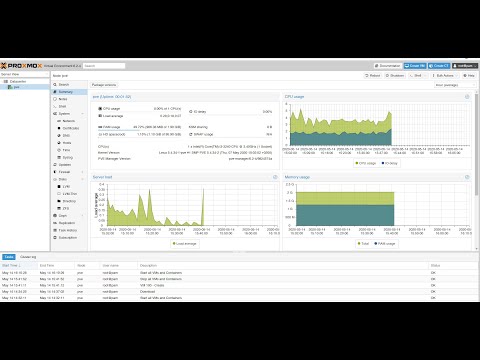The height and width of the screenshot is (360, 480).
Task: Open the Search item in node menu
Action: (x=69, y=85)
